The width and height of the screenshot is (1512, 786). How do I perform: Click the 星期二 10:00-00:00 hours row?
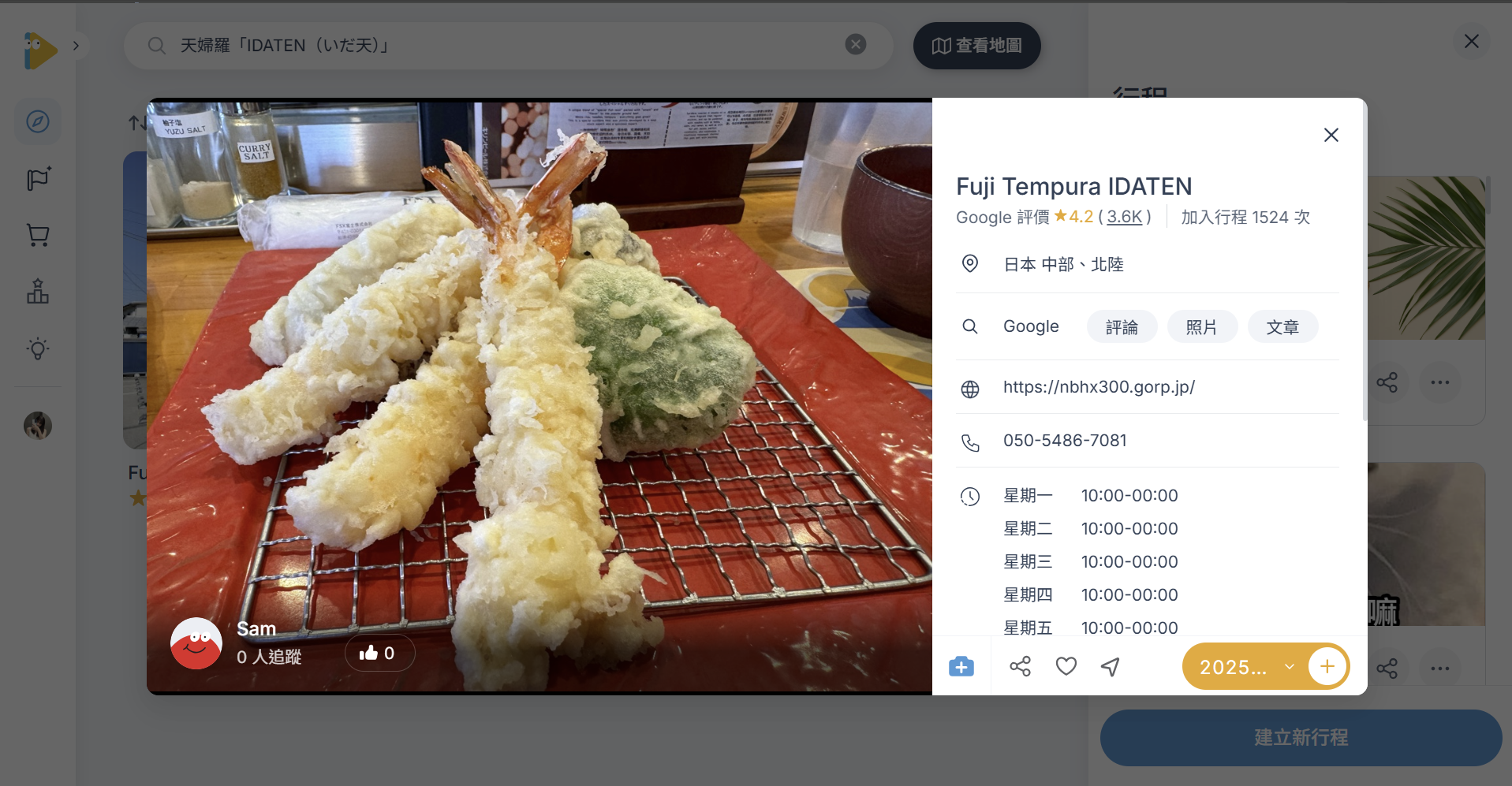[x=1091, y=529]
